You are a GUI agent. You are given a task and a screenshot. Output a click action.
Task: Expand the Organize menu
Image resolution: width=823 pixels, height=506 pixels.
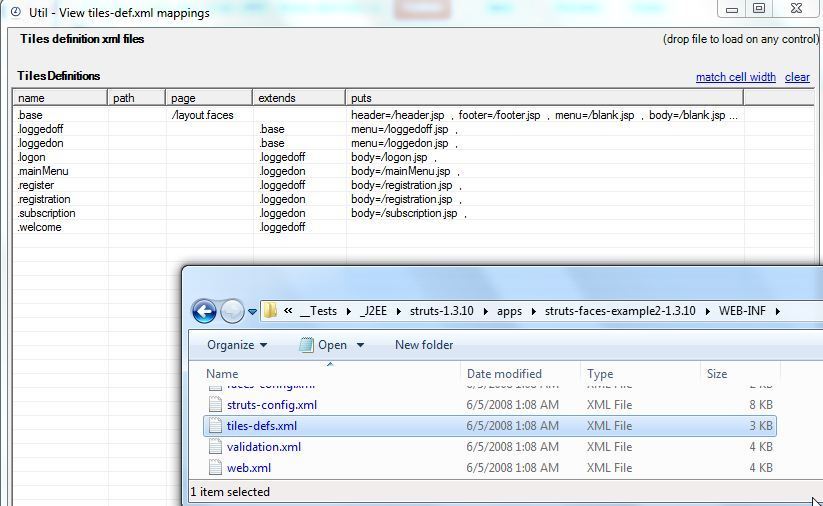point(237,345)
